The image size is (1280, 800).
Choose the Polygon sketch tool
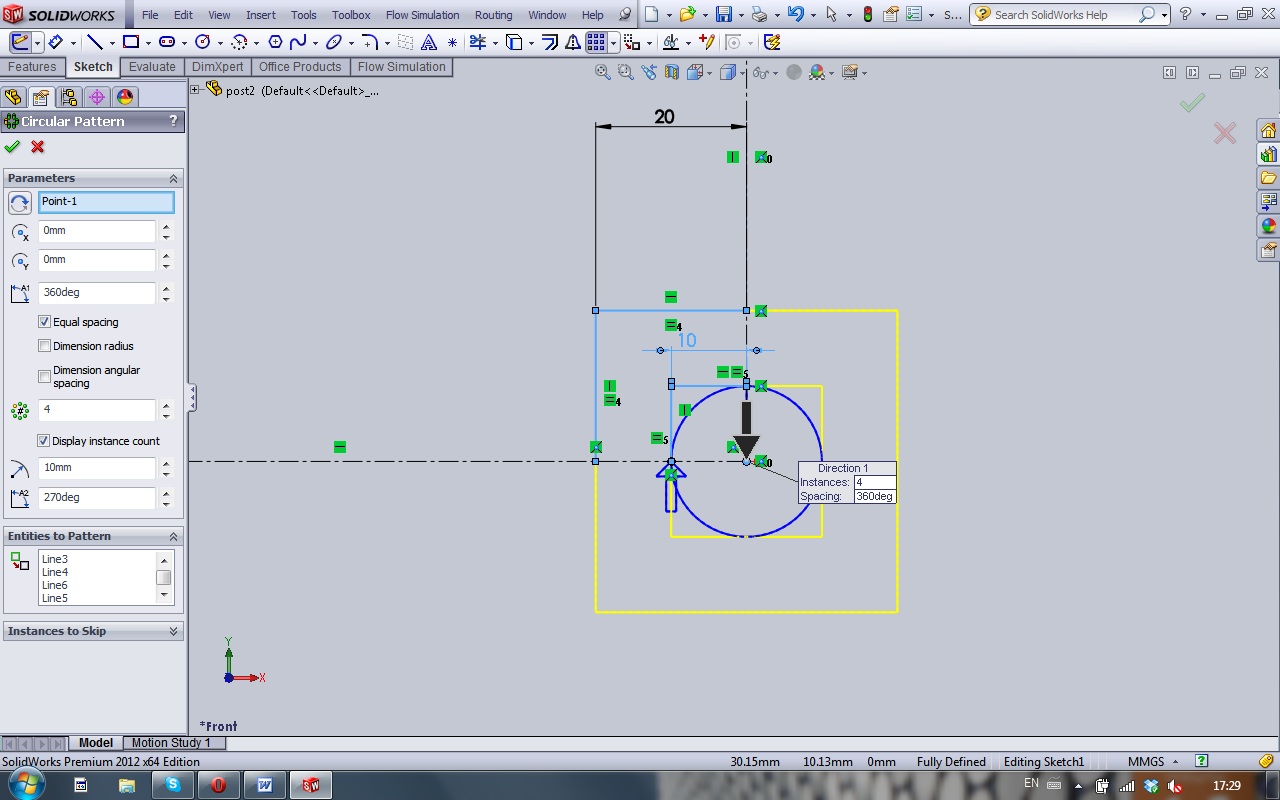click(275, 42)
